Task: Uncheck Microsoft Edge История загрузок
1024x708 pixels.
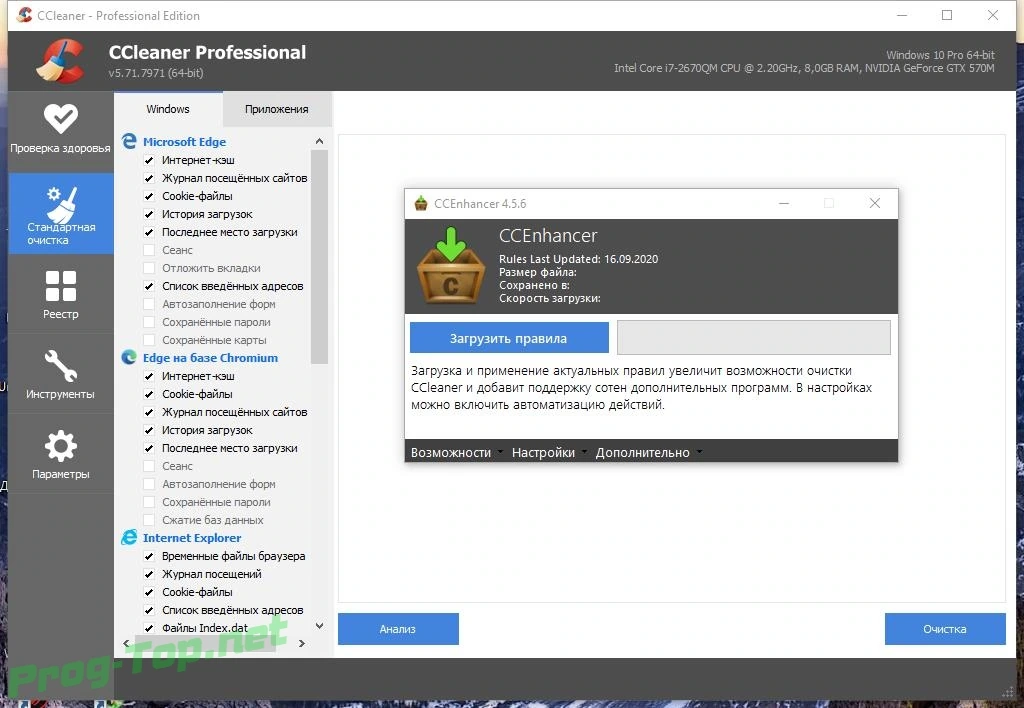Action: [149, 214]
